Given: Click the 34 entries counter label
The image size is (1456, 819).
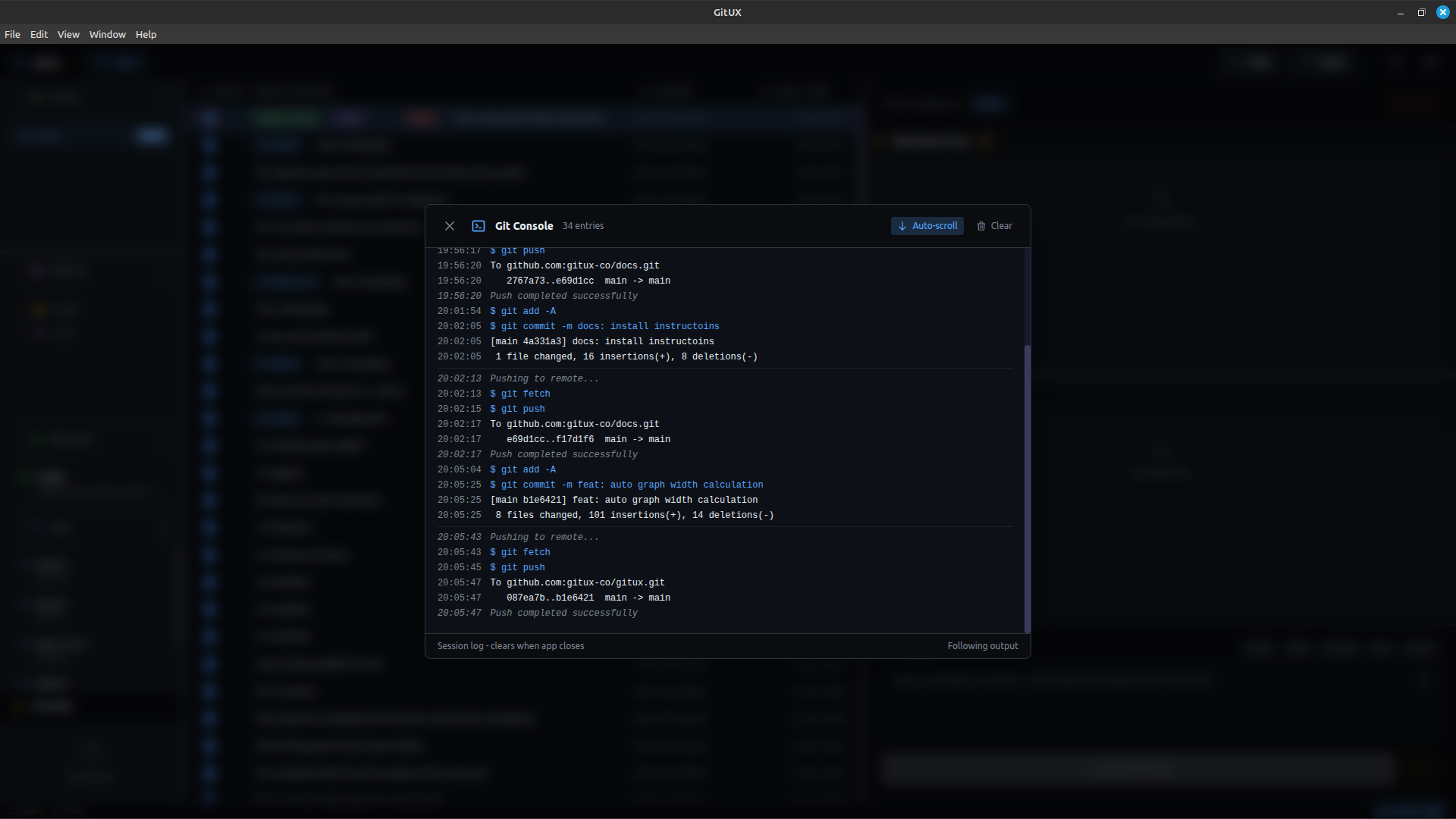Looking at the screenshot, I should [582, 225].
